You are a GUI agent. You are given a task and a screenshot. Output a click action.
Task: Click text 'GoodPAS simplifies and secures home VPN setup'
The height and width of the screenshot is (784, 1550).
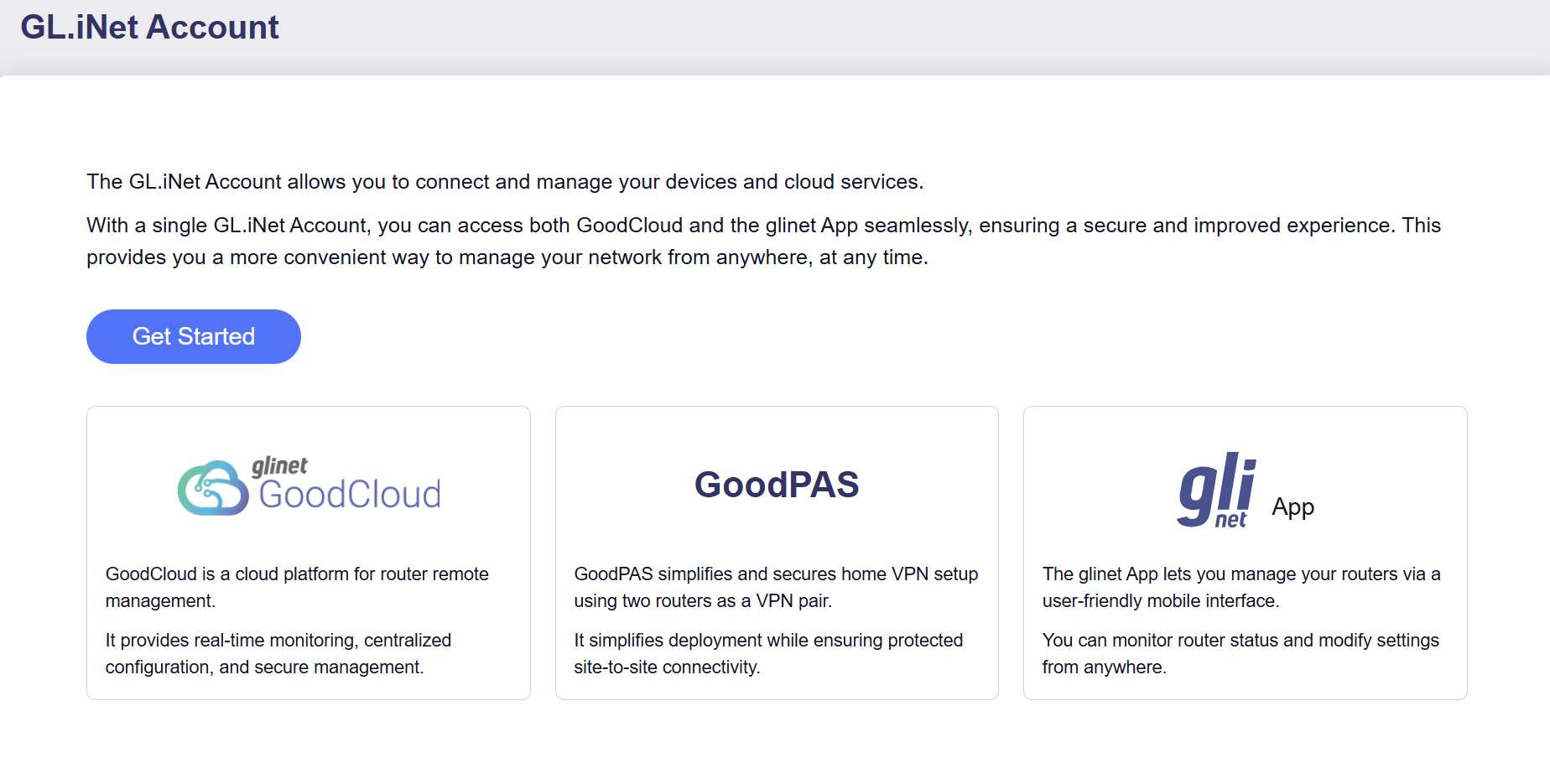click(776, 574)
